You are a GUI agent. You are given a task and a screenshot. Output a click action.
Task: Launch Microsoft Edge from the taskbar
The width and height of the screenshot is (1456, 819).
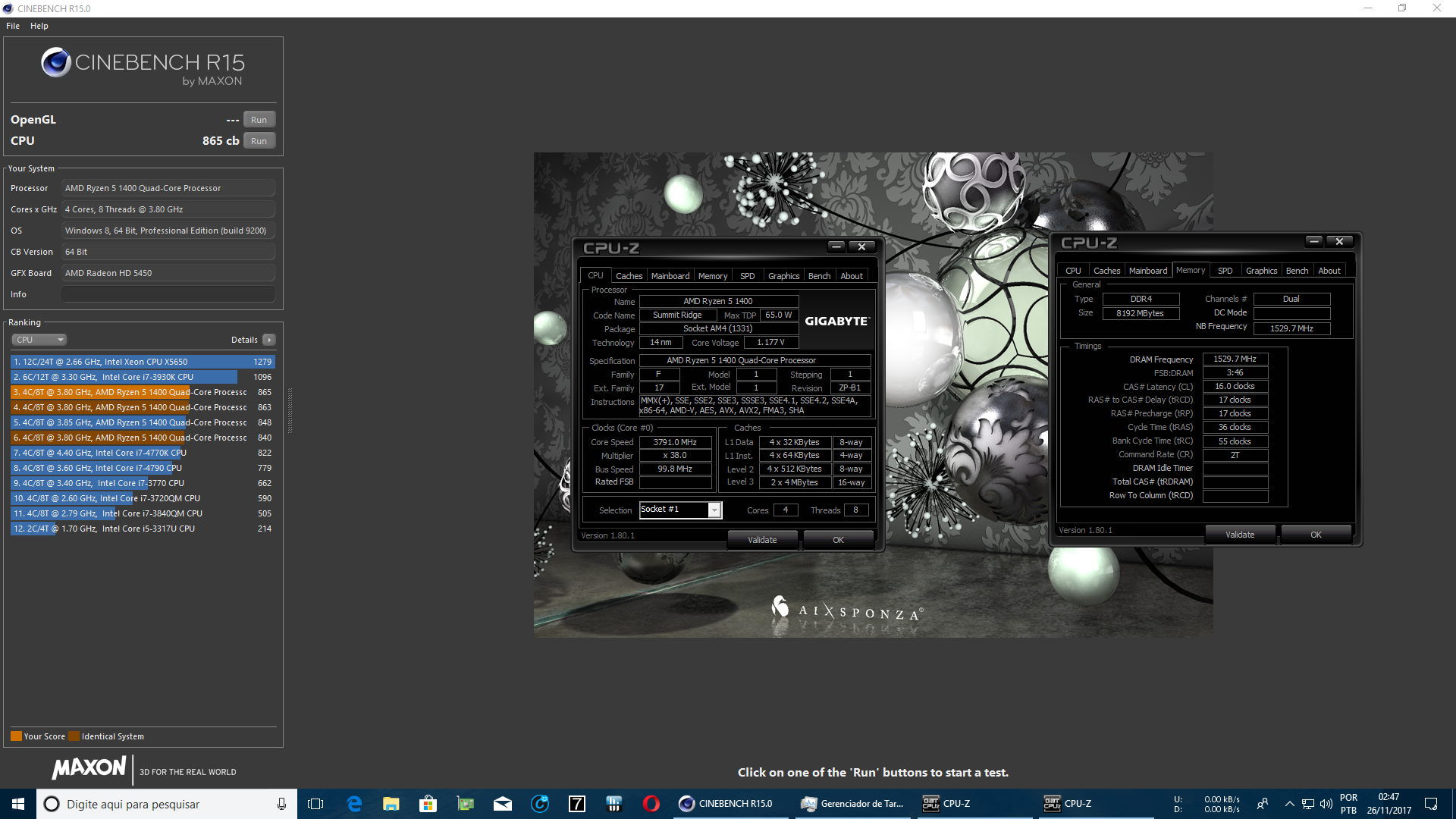click(353, 804)
